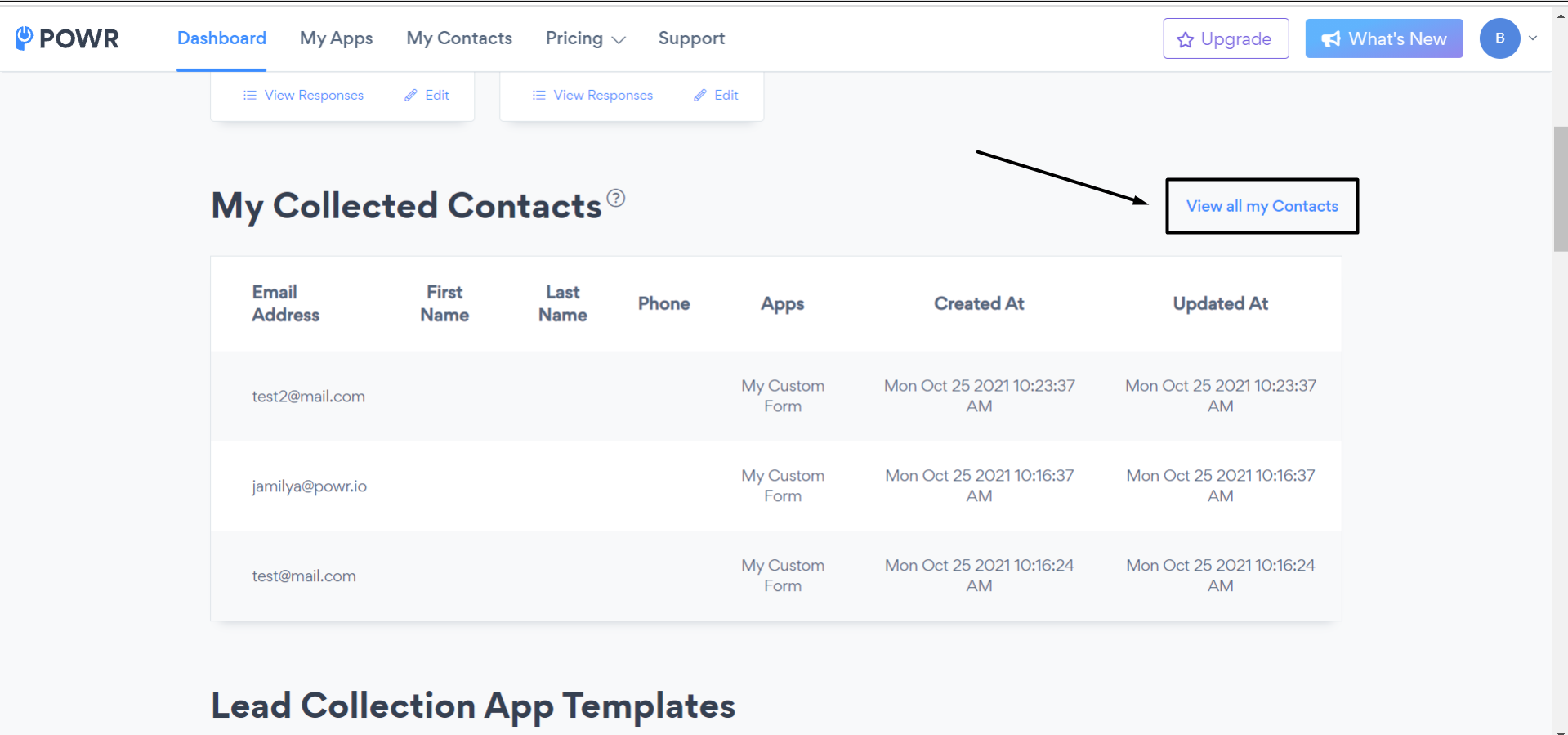Screen dimensions: 1568x735
Task: Expand the Pricing dropdown chevron
Action: pos(619,40)
